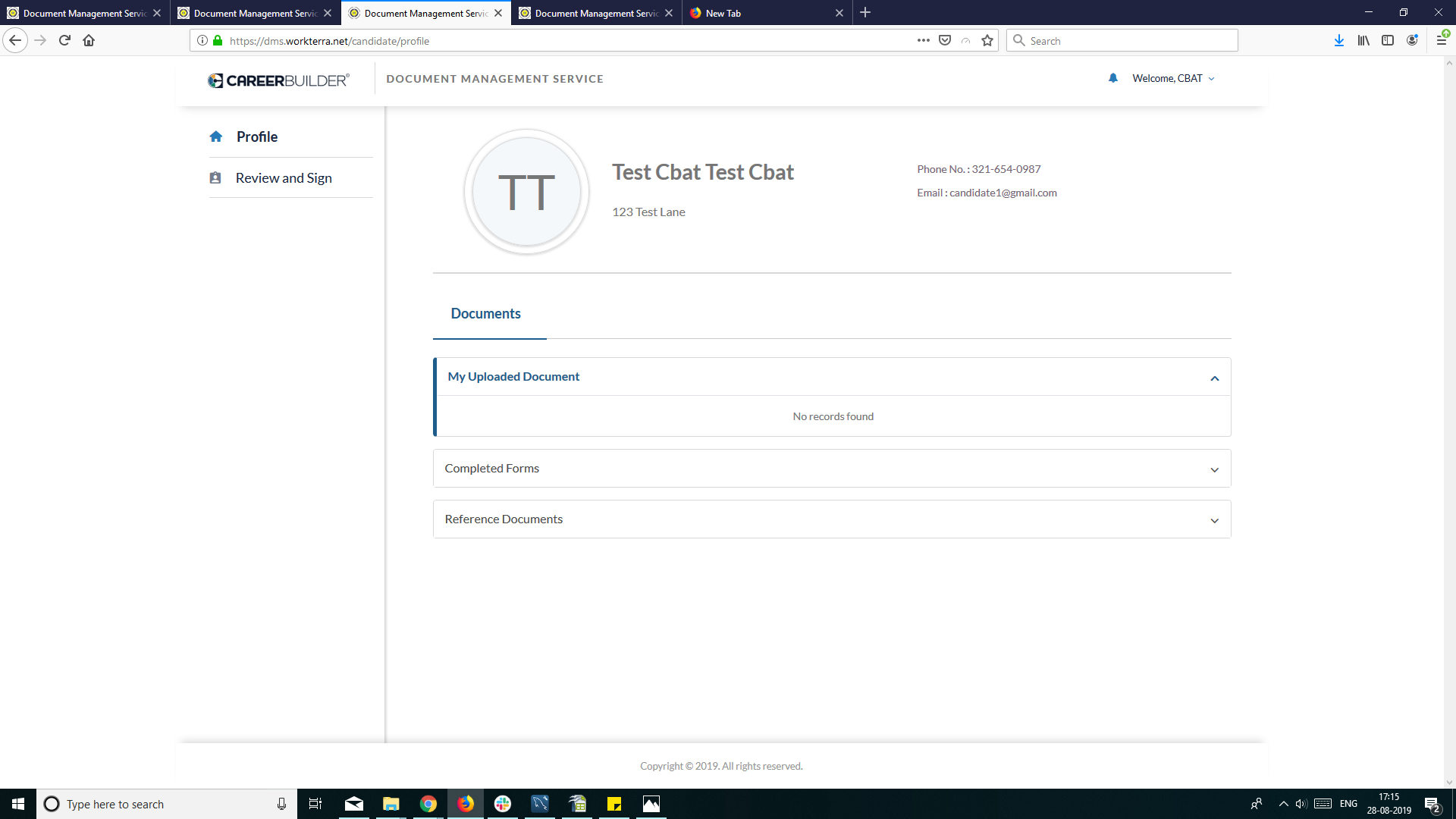Click the browser home icon
This screenshot has height=819, width=1456.
coord(89,40)
